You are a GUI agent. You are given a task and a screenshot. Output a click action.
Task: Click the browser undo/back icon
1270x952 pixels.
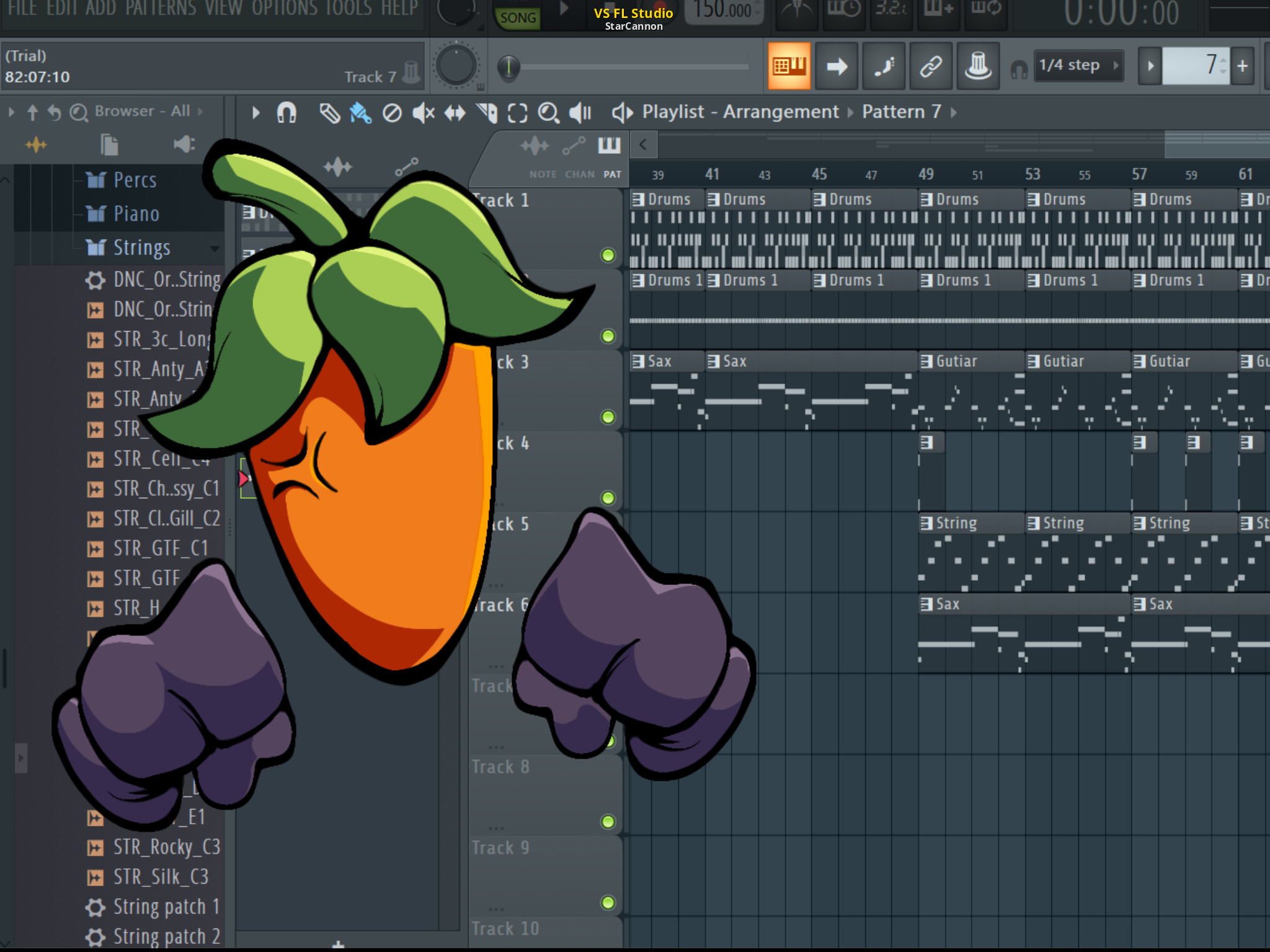pos(55,112)
